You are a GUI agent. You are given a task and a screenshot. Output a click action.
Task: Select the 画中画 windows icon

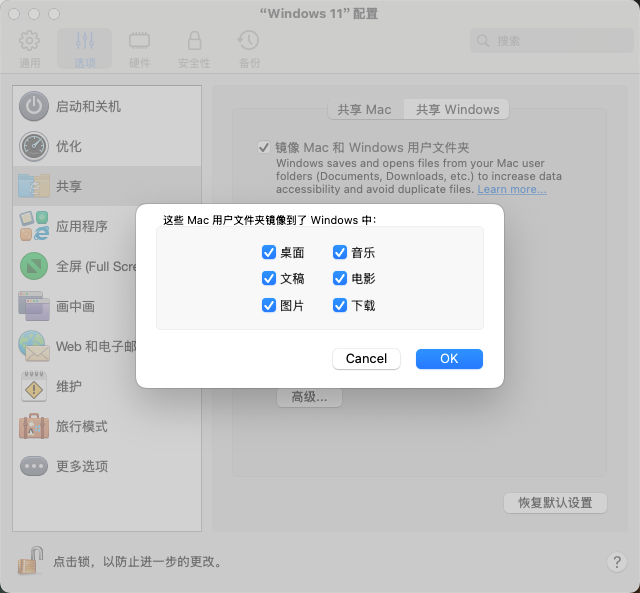(x=34, y=306)
